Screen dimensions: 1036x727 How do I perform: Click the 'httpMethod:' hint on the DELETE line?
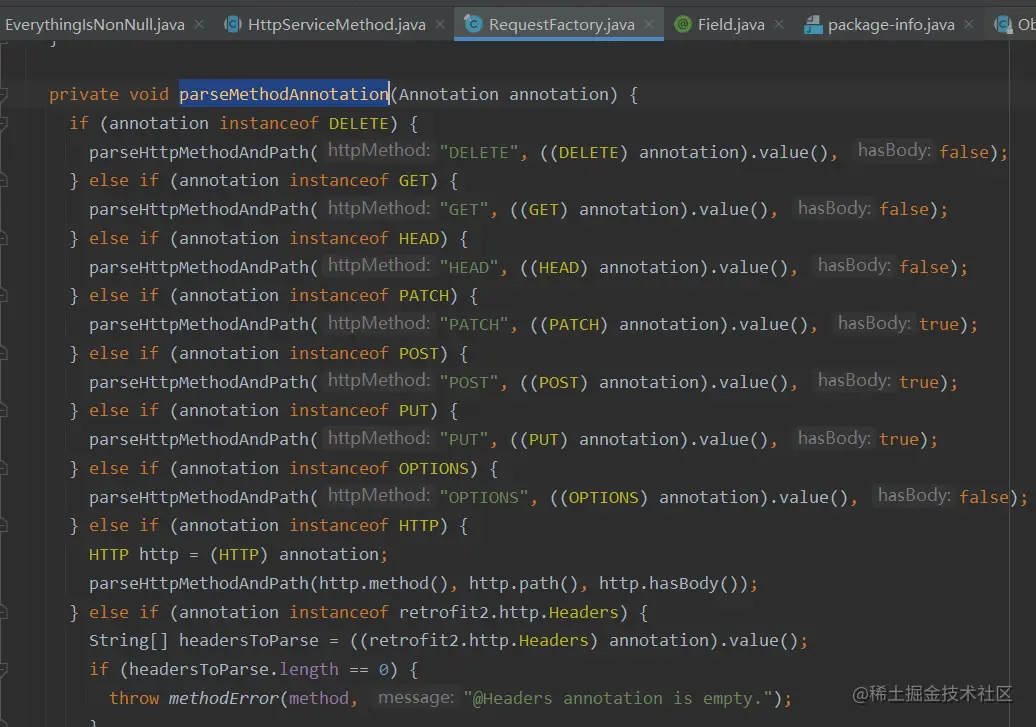(x=379, y=151)
